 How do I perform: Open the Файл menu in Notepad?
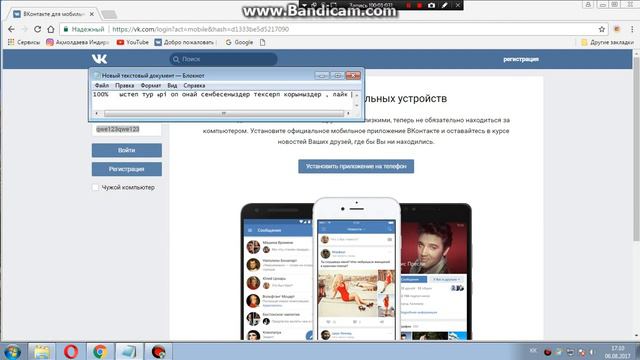coord(102,85)
